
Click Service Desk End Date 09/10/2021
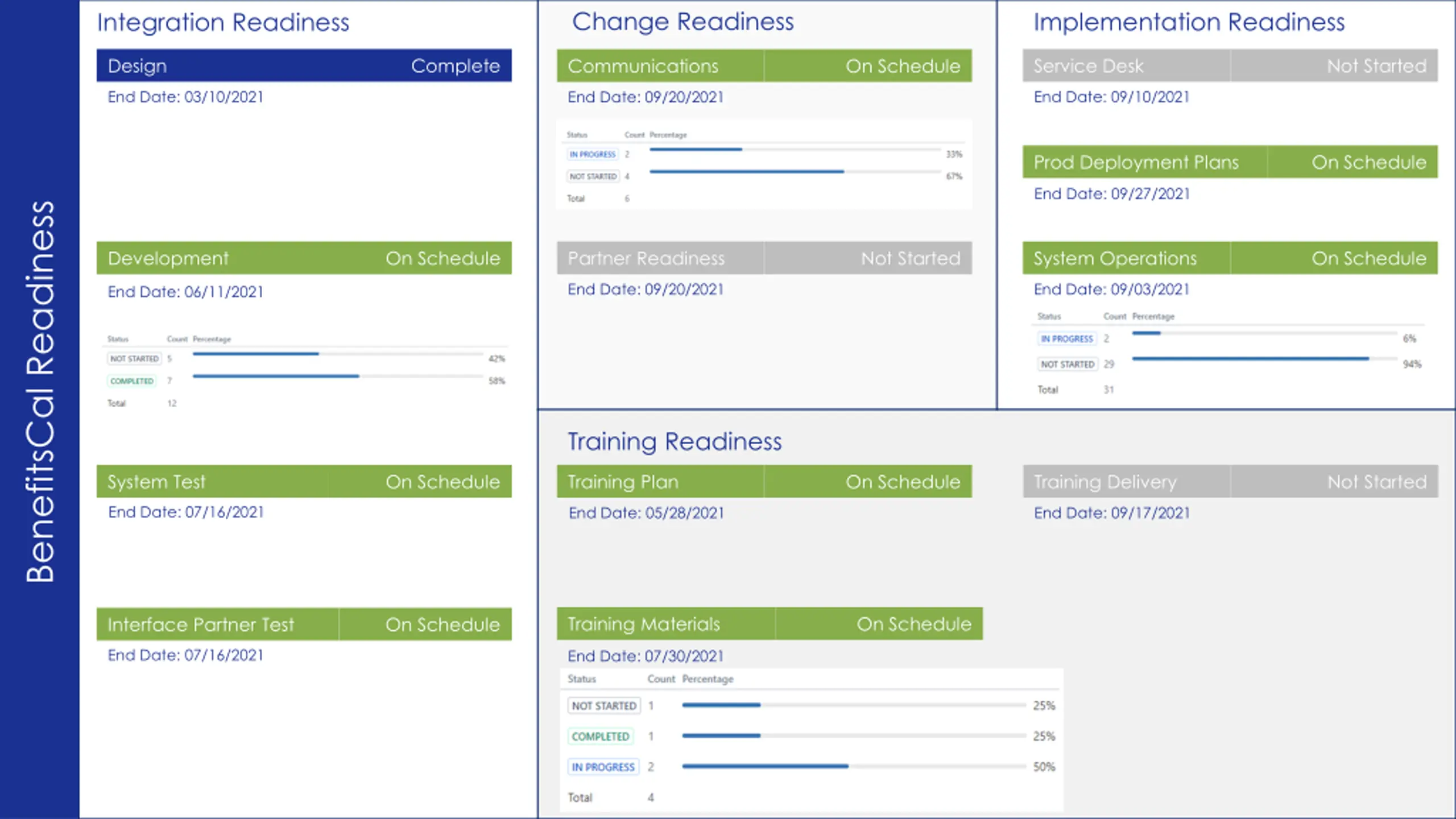pos(1111,97)
